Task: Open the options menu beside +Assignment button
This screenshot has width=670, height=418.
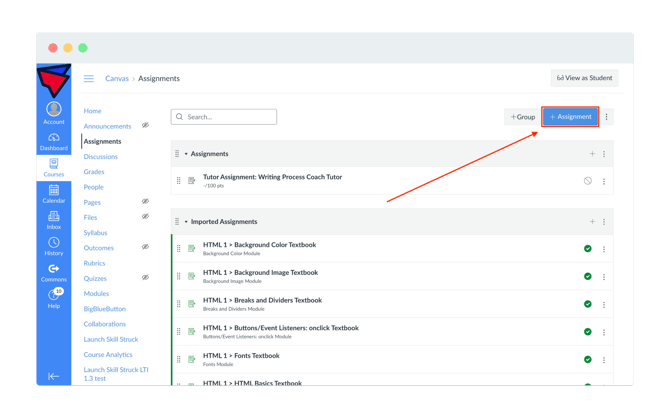Action: pos(606,117)
